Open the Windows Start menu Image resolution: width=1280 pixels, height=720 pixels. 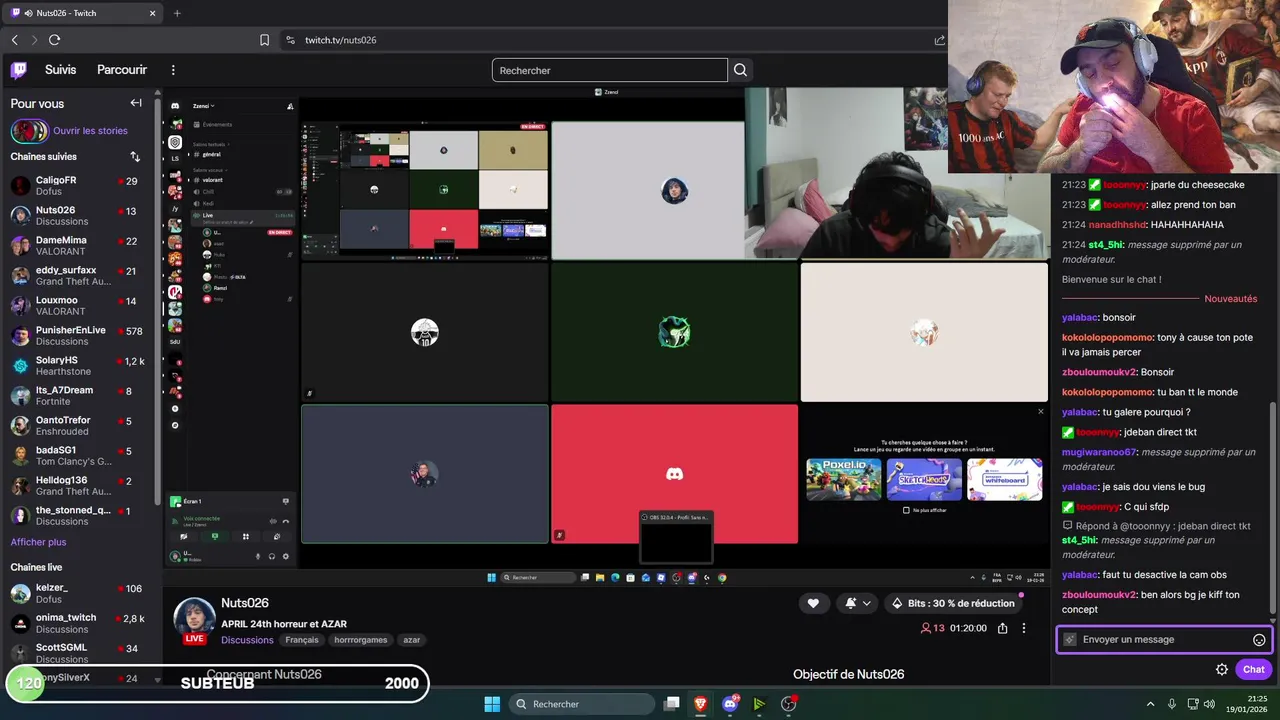[x=492, y=704]
